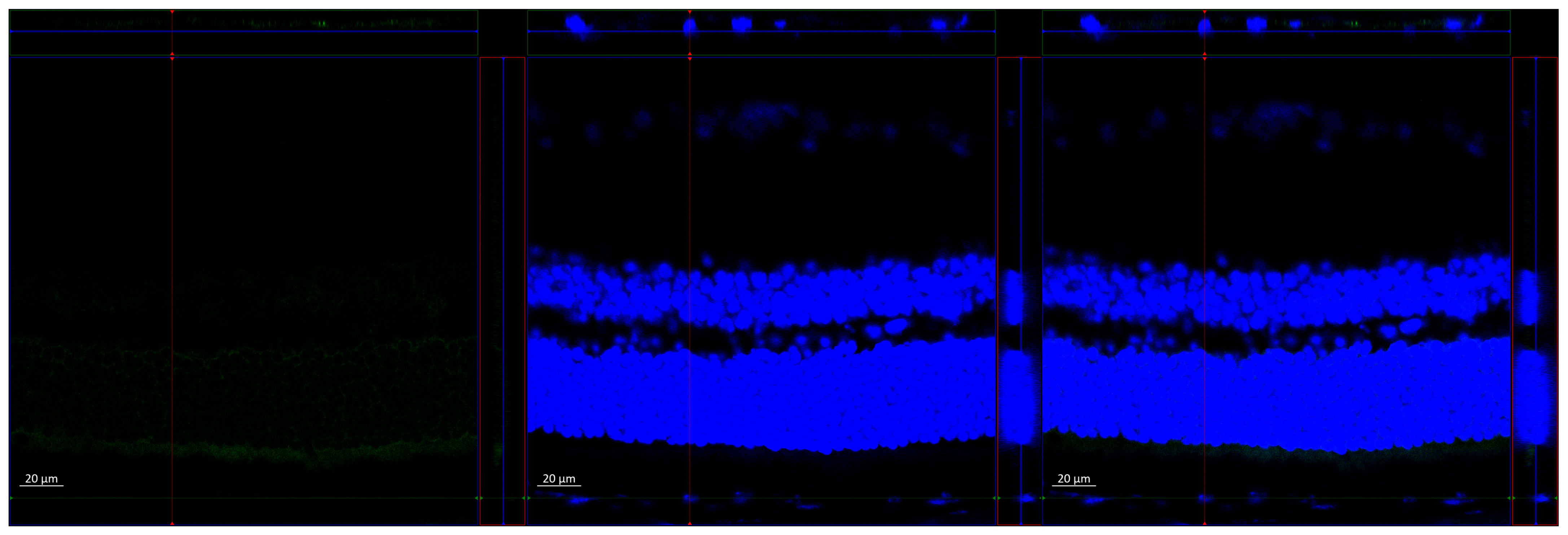
Task: Click green arrow at left end of middle panel's horizontal line
Action: pos(530,499)
